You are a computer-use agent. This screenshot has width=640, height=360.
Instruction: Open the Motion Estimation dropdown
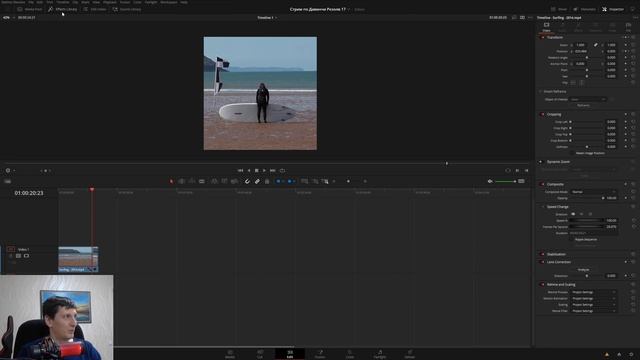tap(593, 298)
